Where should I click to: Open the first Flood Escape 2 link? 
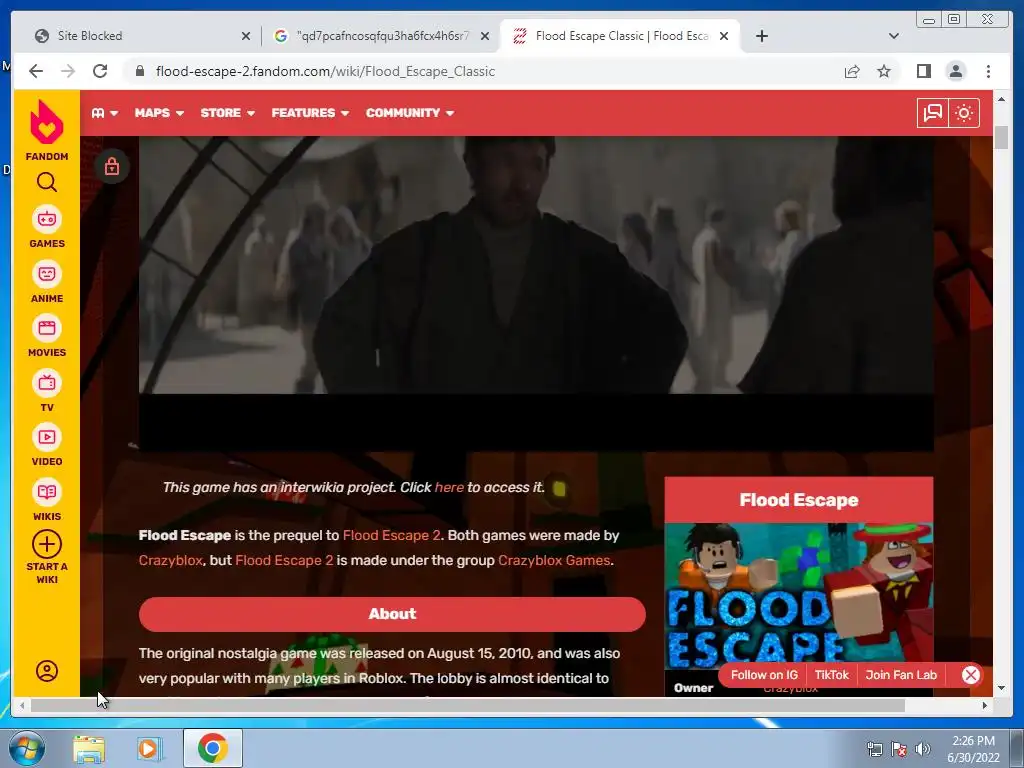pos(392,536)
